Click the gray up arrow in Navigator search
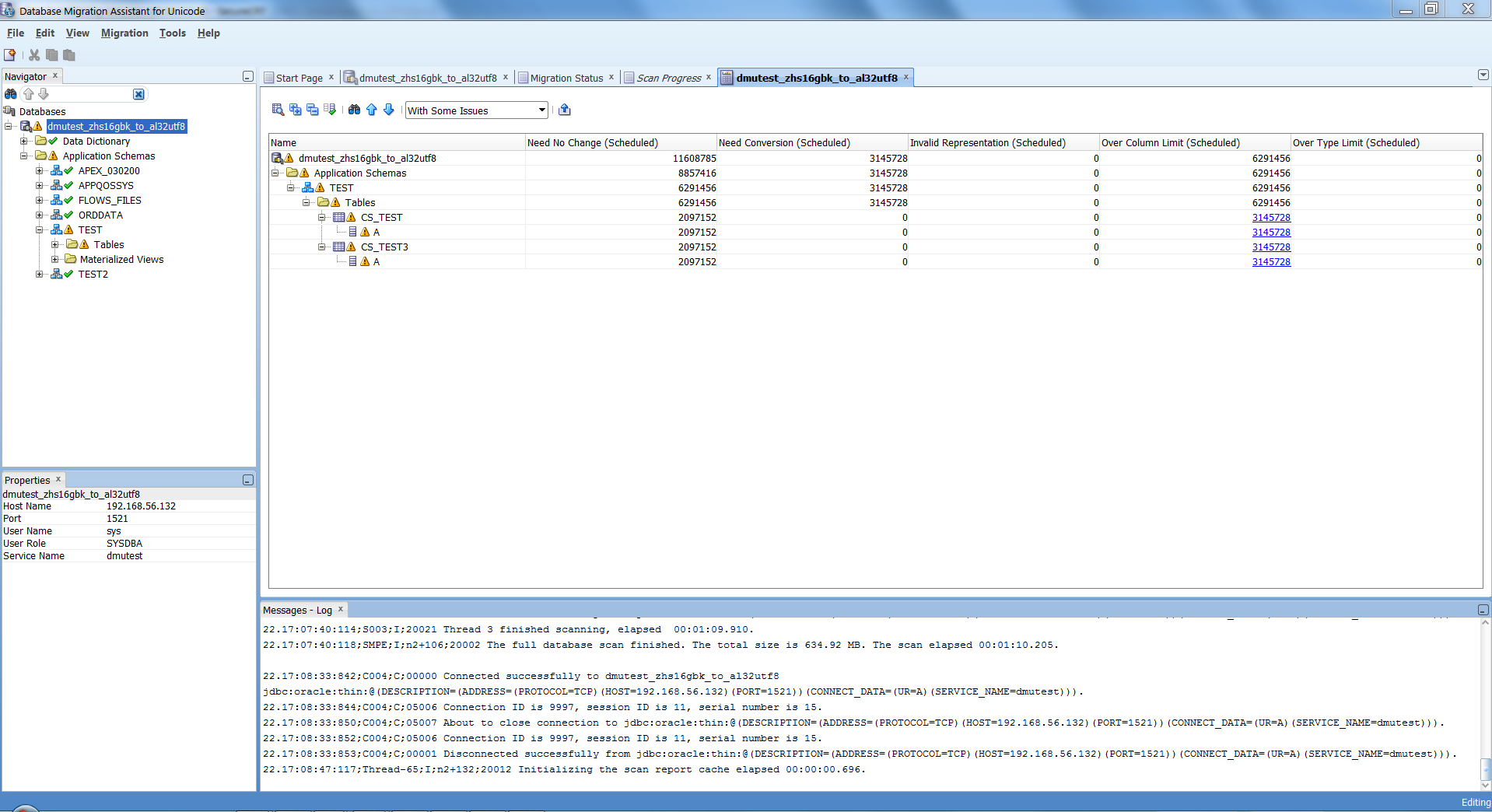Image resolution: width=1492 pixels, height=812 pixels. click(x=29, y=94)
